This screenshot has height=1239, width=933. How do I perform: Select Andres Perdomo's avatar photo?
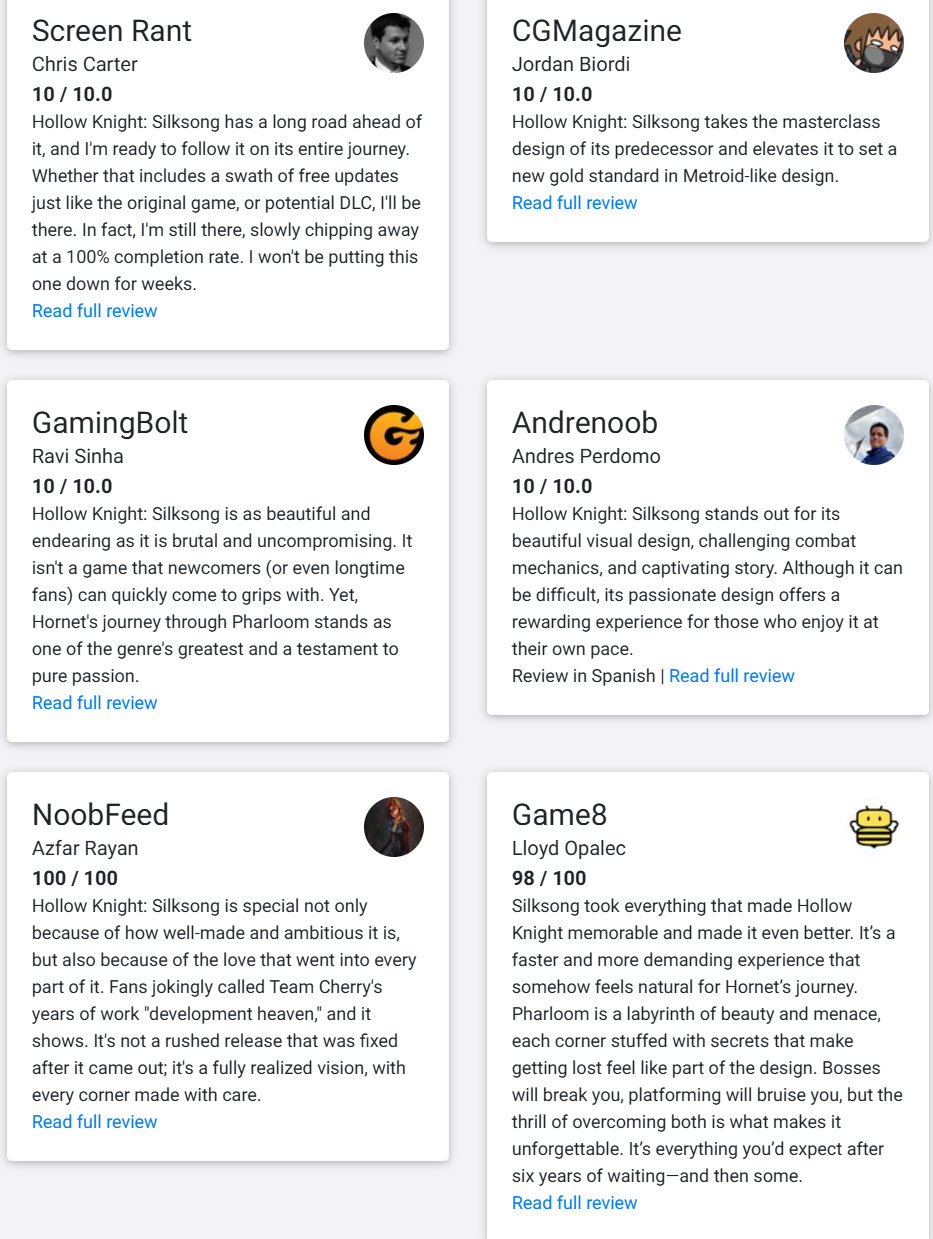[874, 435]
